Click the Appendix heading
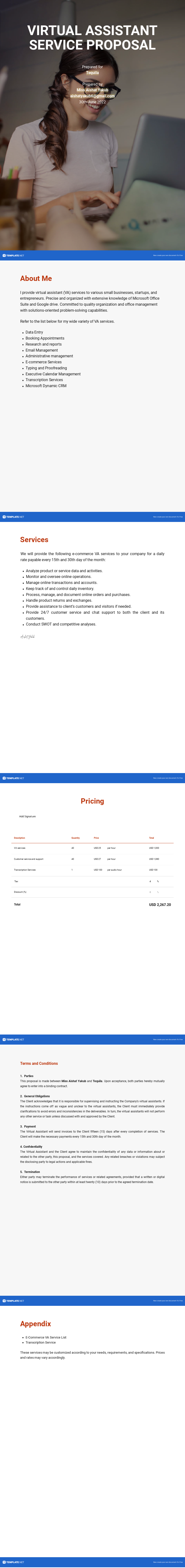Screen dimensions: 185x1568 coord(35,1324)
